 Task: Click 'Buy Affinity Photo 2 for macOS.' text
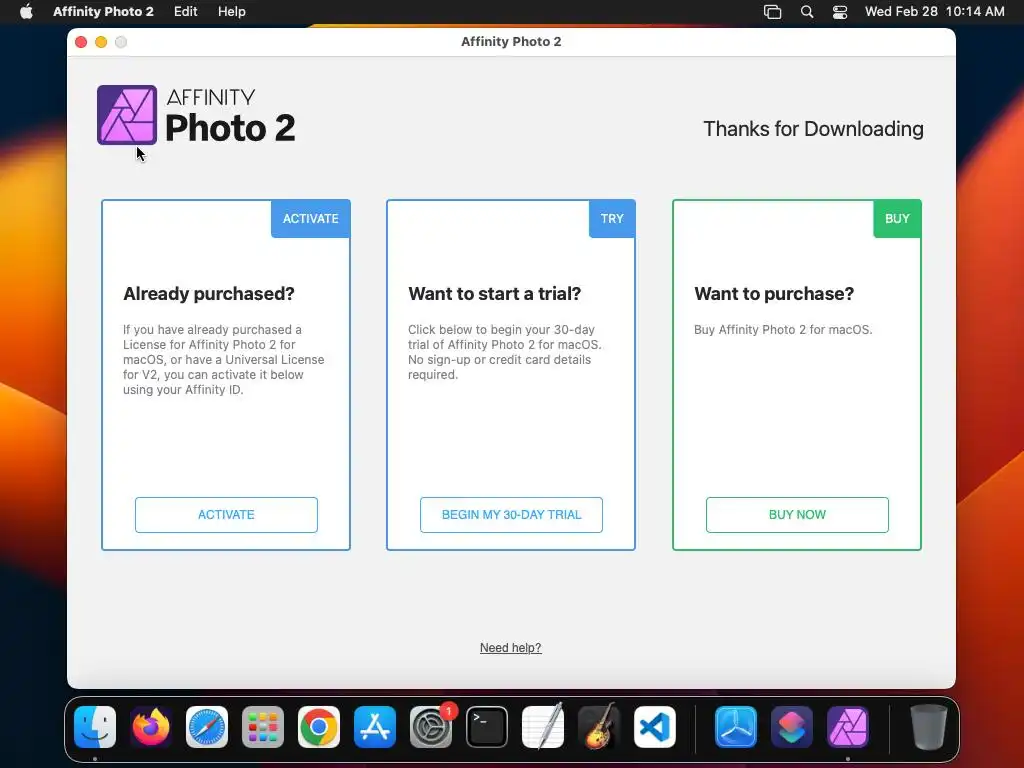(783, 330)
